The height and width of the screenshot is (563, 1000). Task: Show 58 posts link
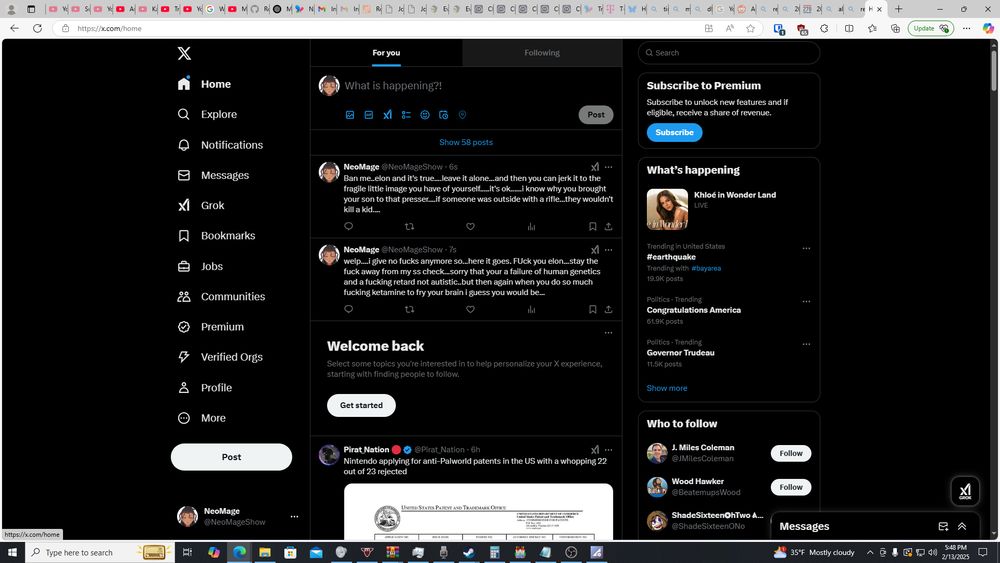pyautogui.click(x=466, y=142)
